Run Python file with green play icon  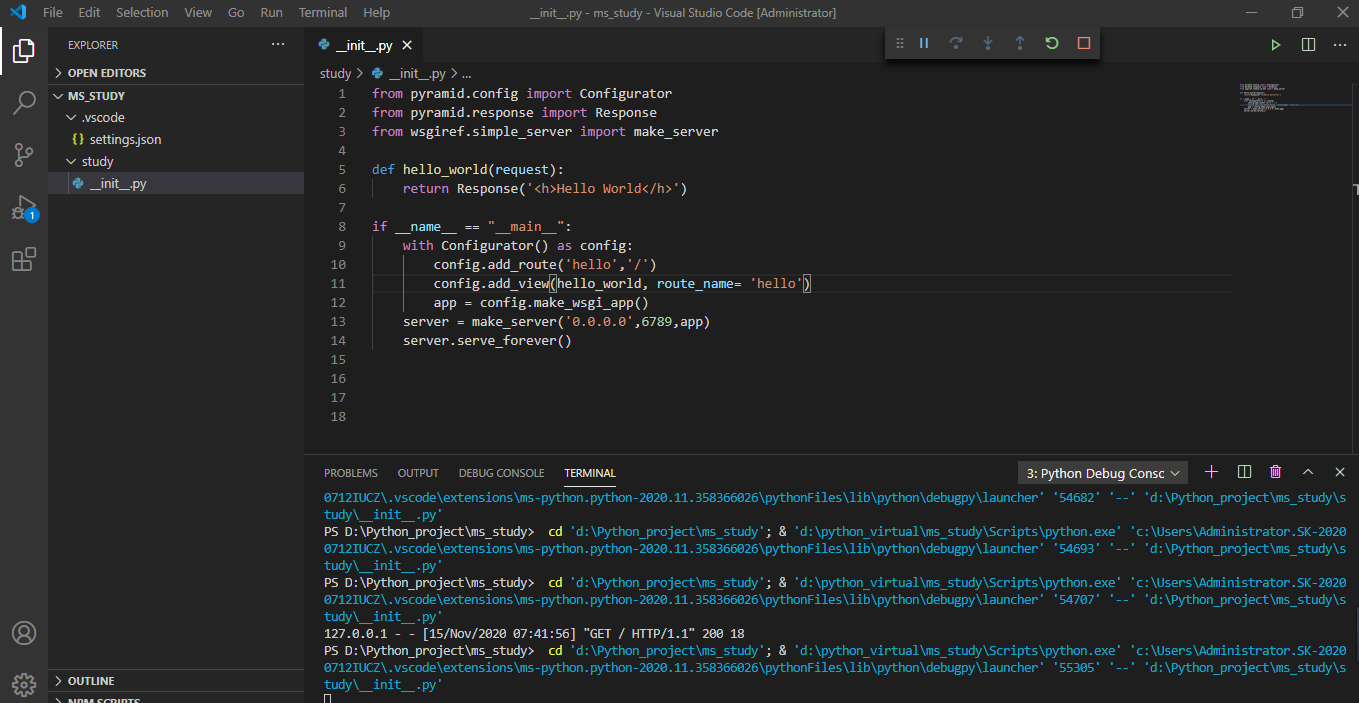point(1276,45)
